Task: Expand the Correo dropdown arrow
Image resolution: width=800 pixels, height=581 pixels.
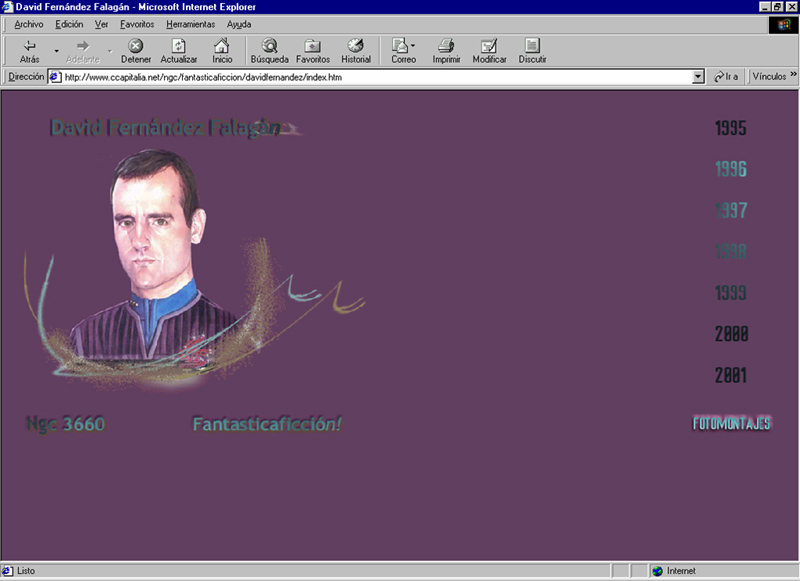Action: point(413,46)
